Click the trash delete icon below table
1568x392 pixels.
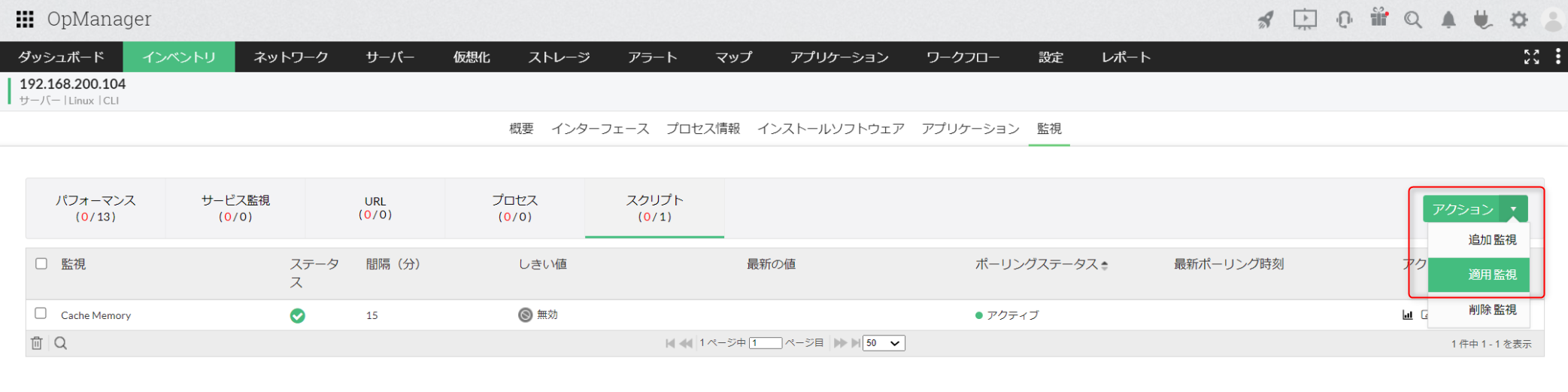click(36, 343)
